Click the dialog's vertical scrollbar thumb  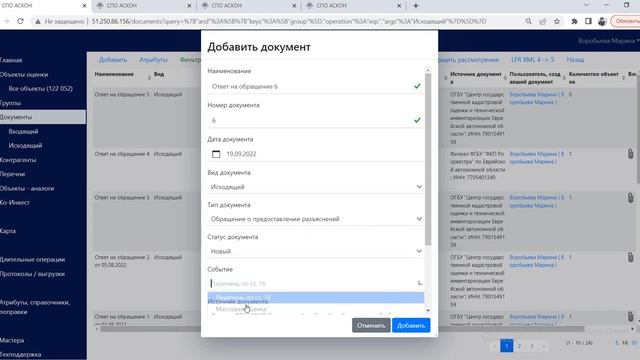tap(428, 159)
